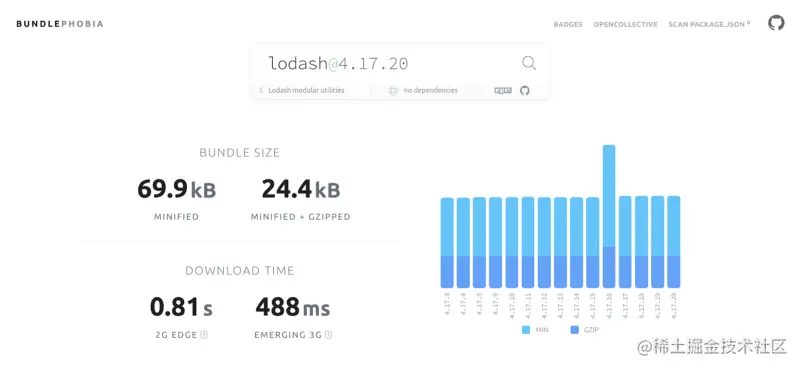This screenshot has height=369, width=800.
Task: Click the 69.9 kB minified size value
Action: (x=177, y=190)
